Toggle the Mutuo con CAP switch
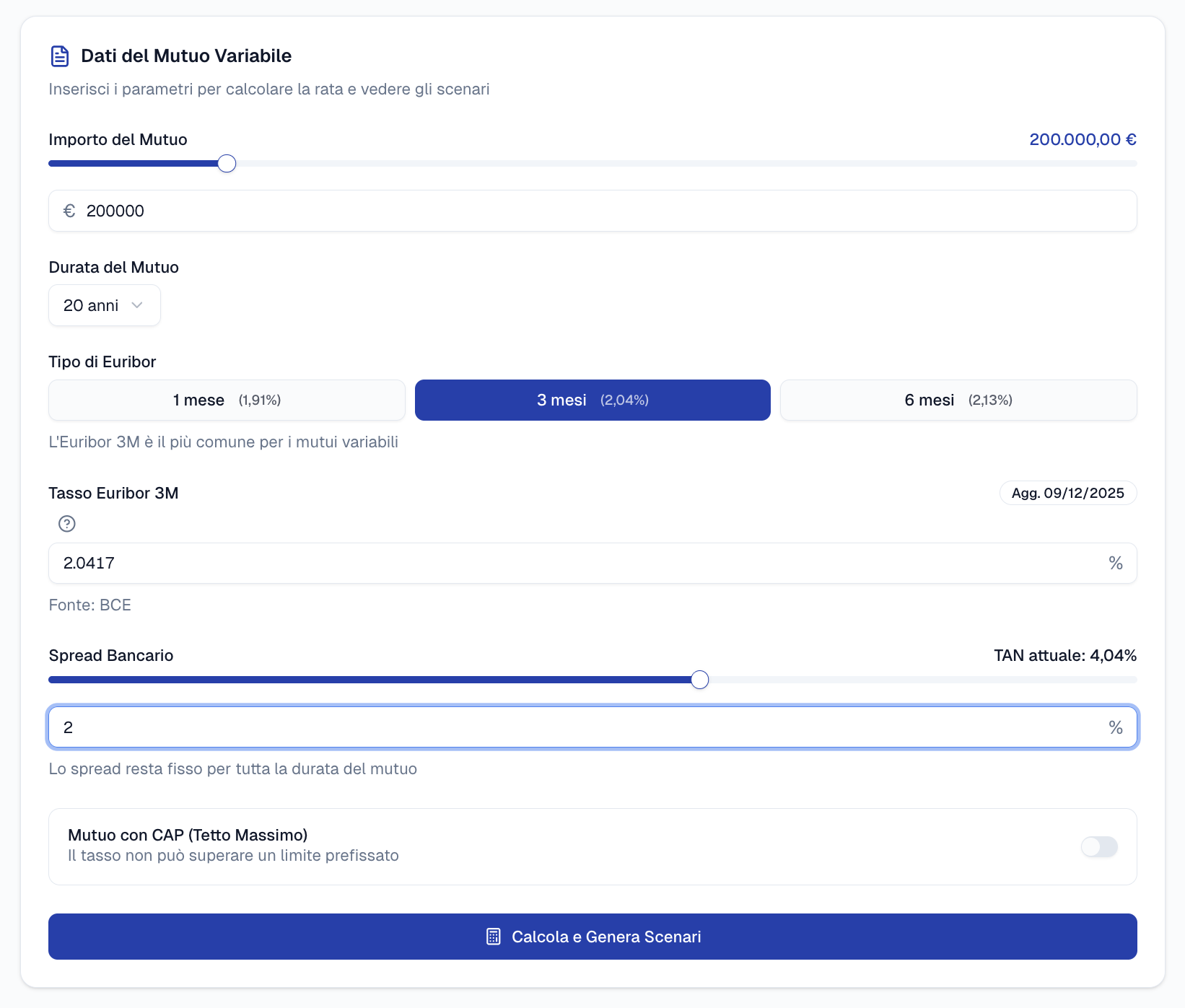Screen dimensions: 1185x1008 click(x=1098, y=846)
